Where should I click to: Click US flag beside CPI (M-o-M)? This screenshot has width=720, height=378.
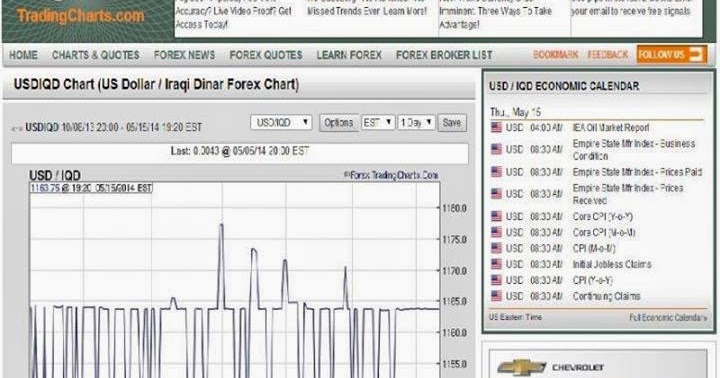tap(496, 248)
